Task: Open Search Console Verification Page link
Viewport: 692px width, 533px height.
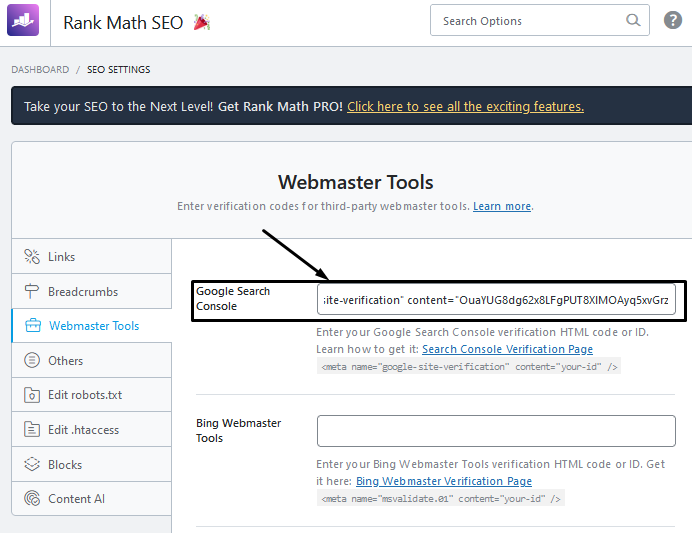Action: tap(508, 349)
